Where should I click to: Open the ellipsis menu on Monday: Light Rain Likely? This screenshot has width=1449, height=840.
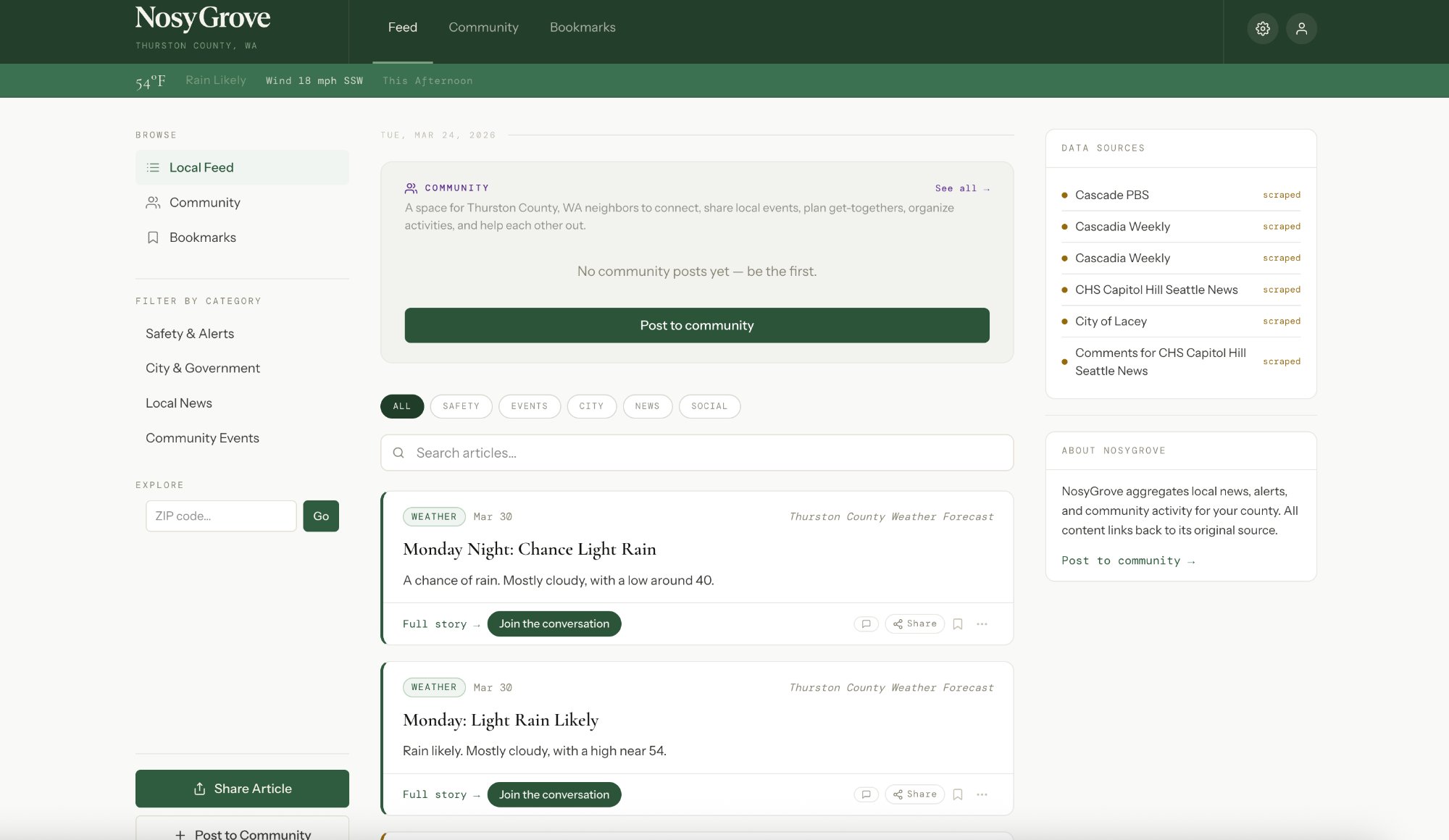982,794
